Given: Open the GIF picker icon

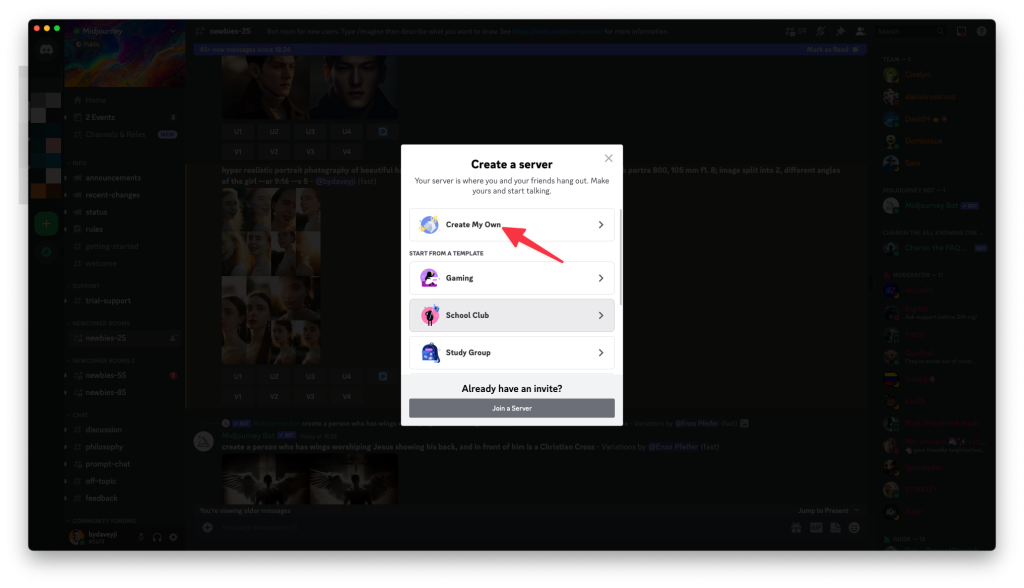Looking at the screenshot, I should coord(816,528).
